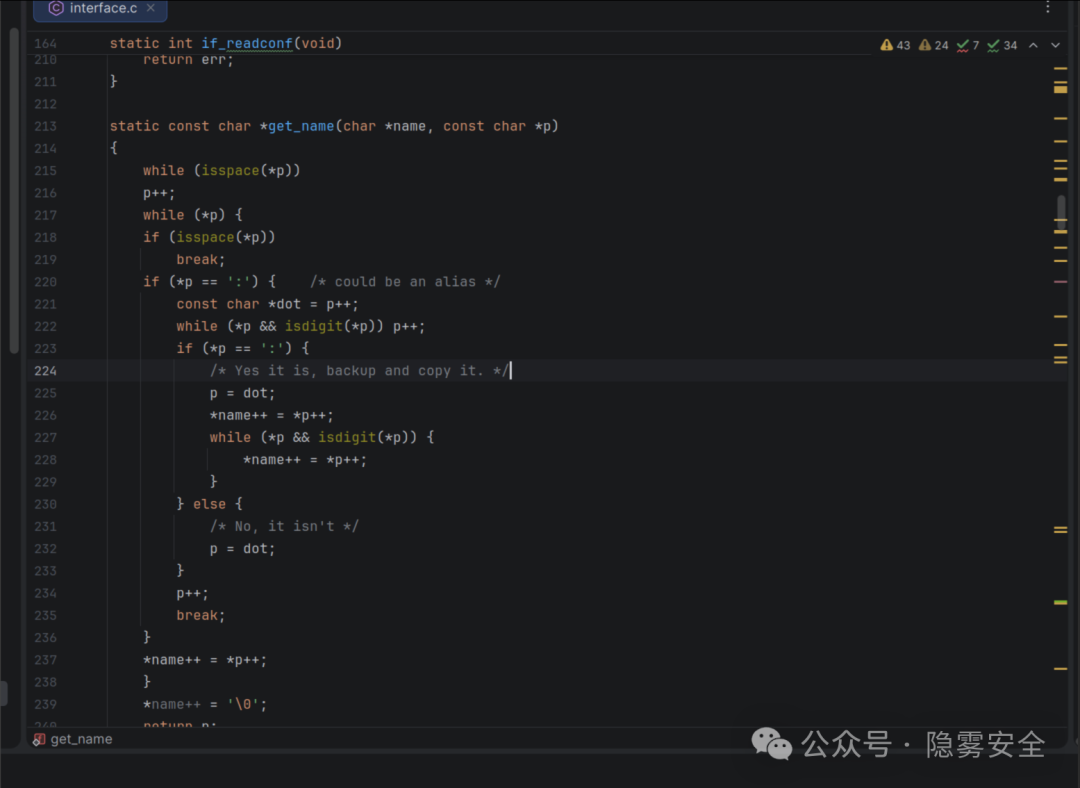Click the 7 typos indicator
This screenshot has width=1080, height=788.
[x=968, y=45]
